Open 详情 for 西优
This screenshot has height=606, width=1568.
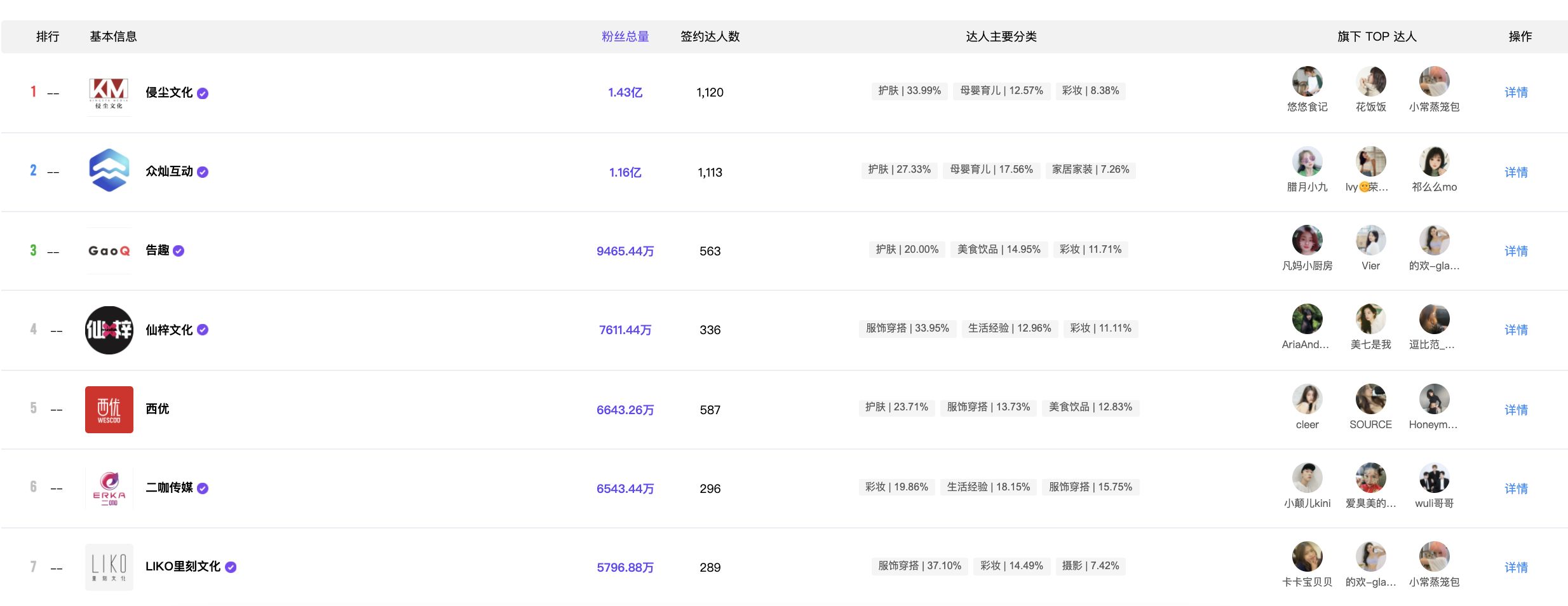[1516, 410]
